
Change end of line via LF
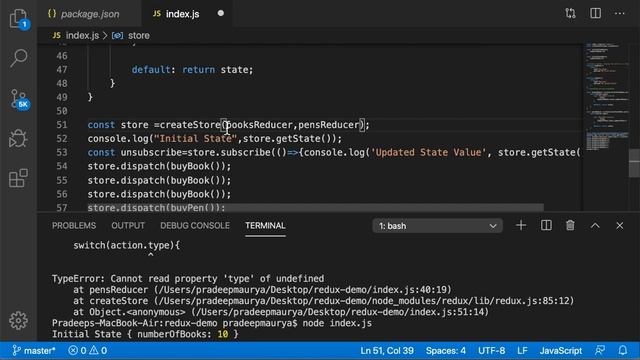tap(522, 350)
